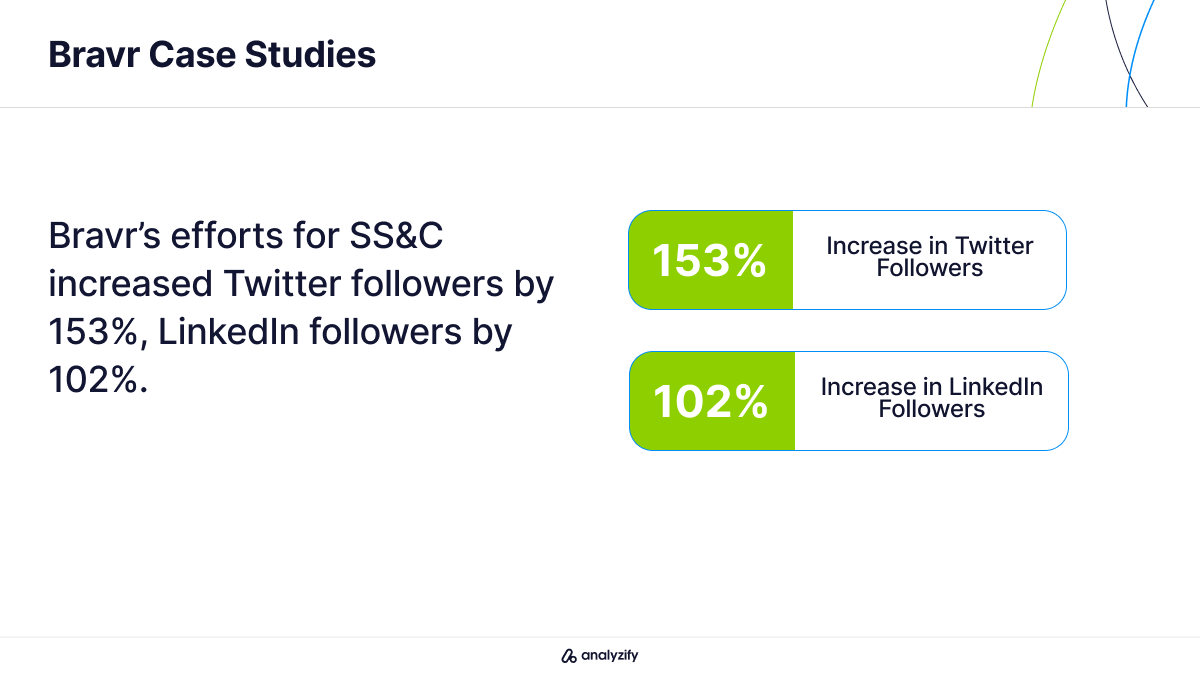Screen dimensions: 1200x675
Task: Click the analyzify wordmark text in the footer
Action: 609,656
